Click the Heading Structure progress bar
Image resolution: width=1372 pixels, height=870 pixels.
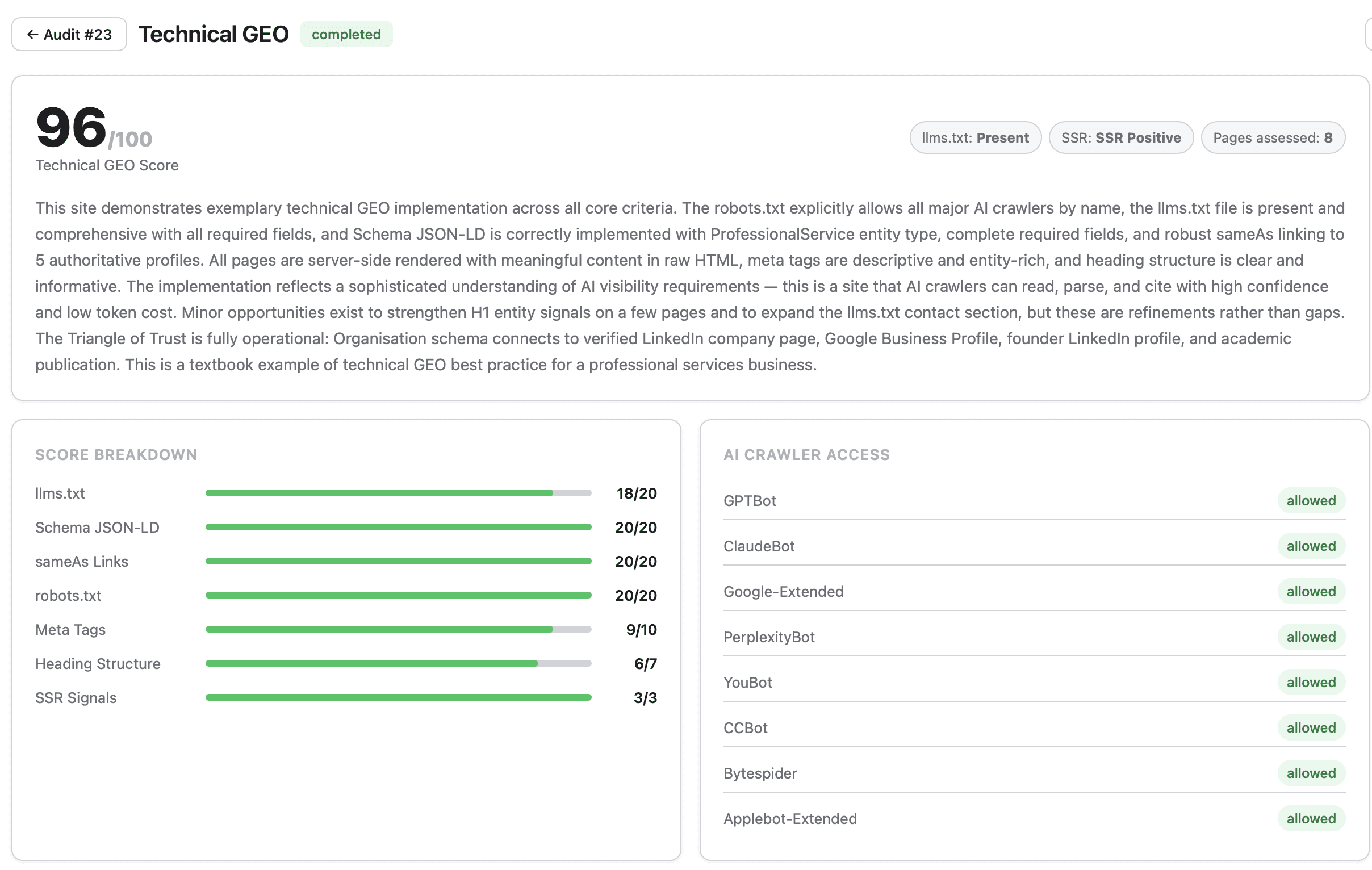coord(398,663)
